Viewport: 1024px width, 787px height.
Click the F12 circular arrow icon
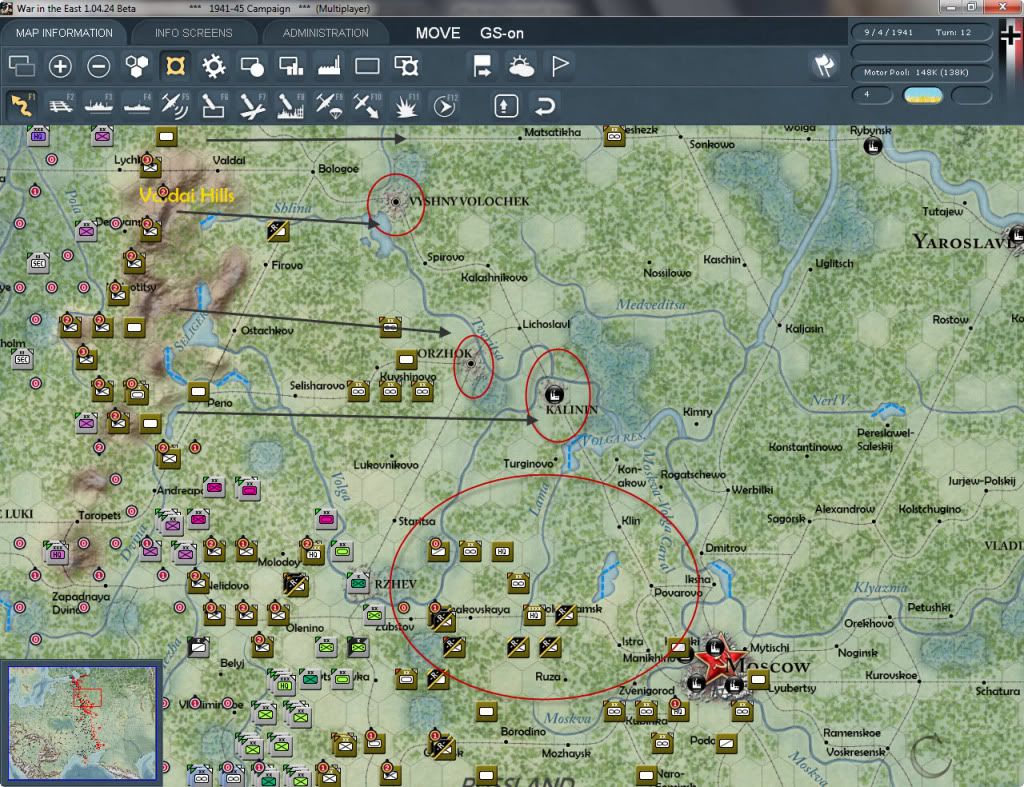coord(445,105)
